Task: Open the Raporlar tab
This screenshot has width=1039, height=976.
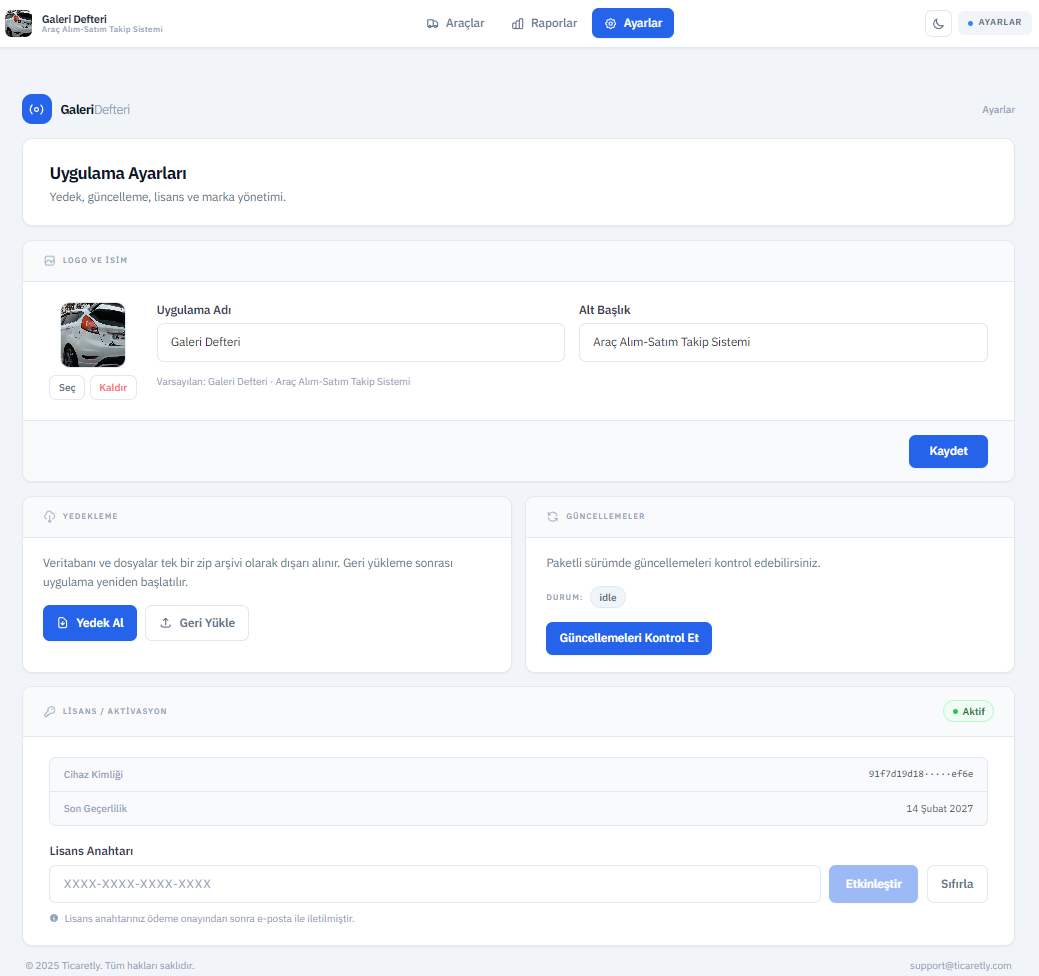Action: 544,23
